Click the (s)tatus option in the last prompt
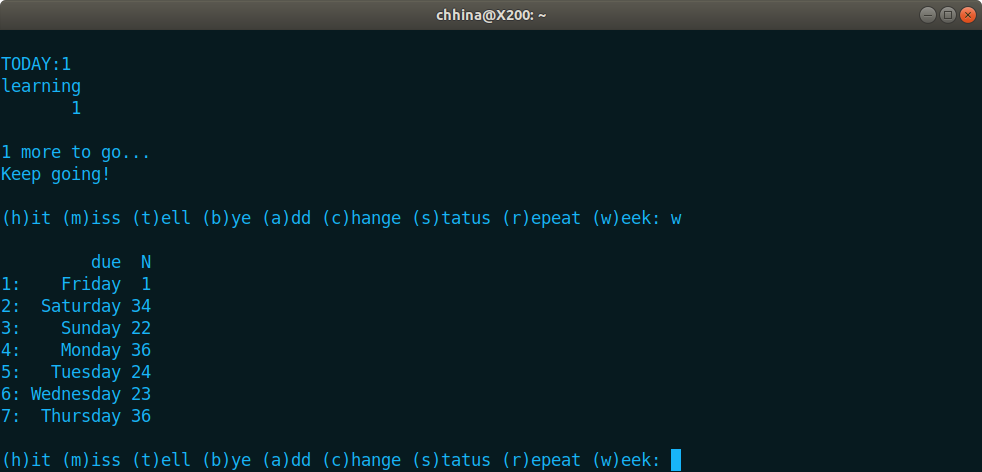Image resolution: width=982 pixels, height=472 pixels. coord(452,460)
